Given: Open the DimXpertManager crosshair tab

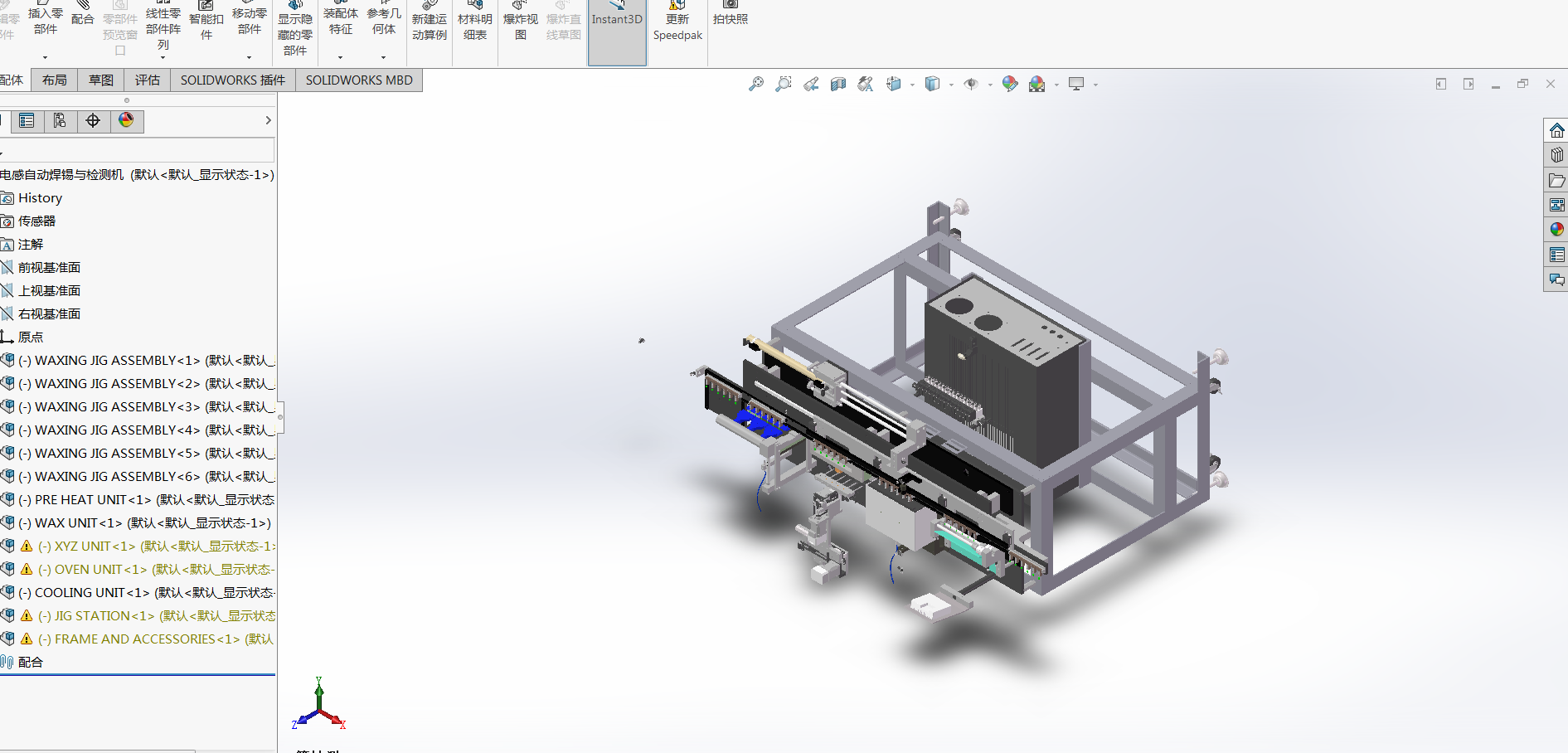Looking at the screenshot, I should 93,121.
